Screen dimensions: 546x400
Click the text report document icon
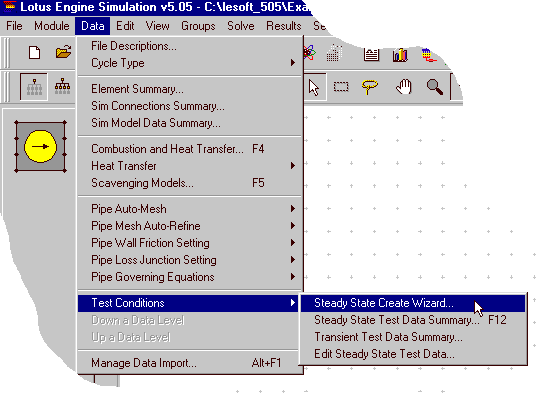click(x=371, y=55)
